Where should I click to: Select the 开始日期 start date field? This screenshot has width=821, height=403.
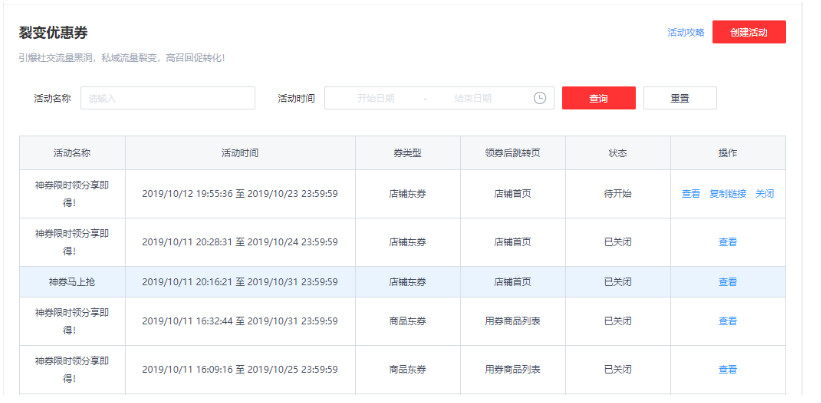376,98
